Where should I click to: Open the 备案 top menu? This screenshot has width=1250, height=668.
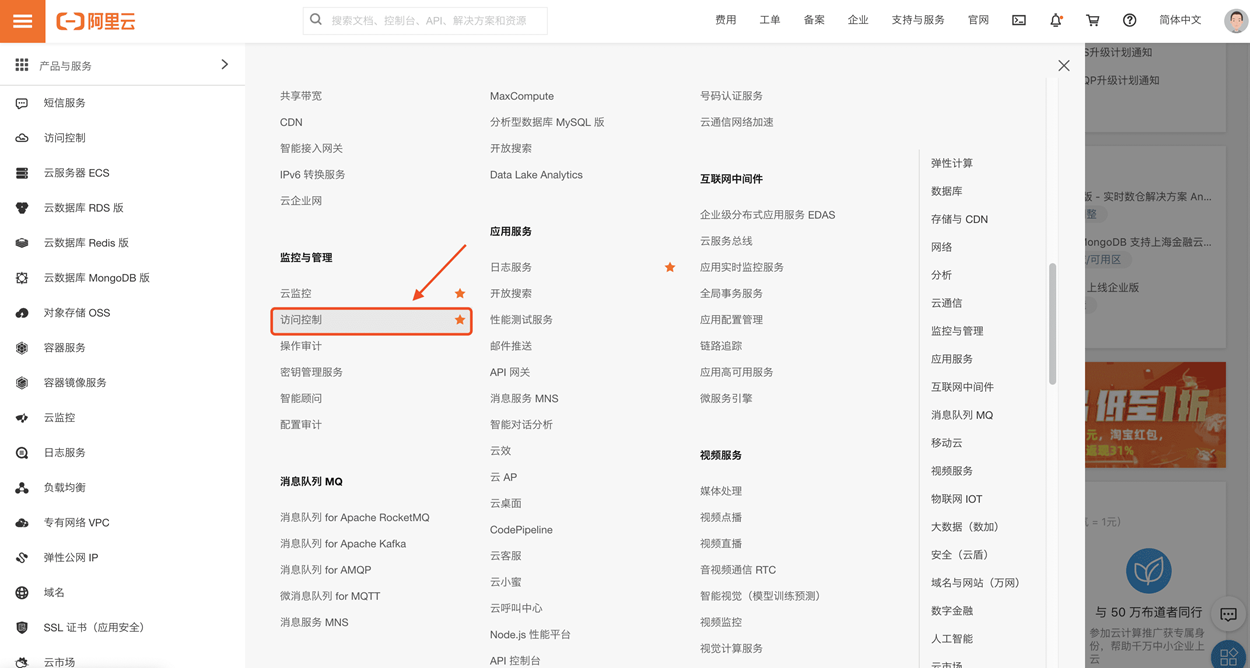click(814, 20)
